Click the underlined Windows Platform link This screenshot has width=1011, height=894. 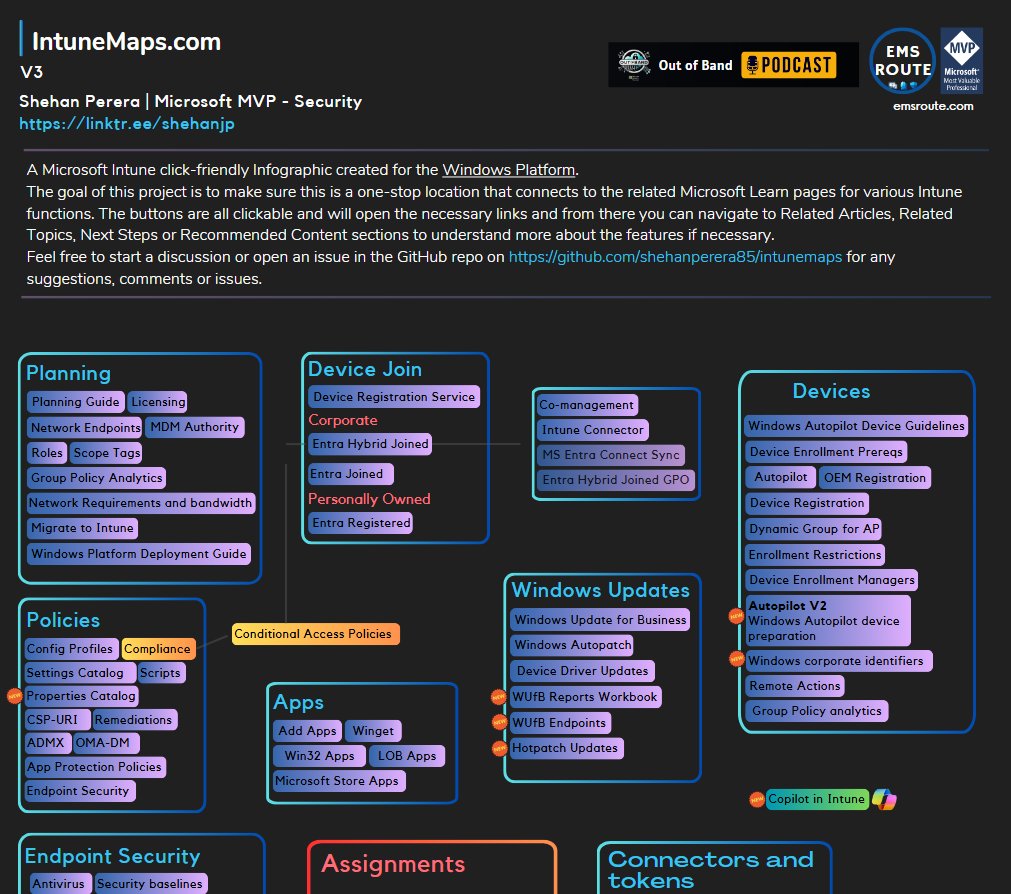click(x=508, y=169)
